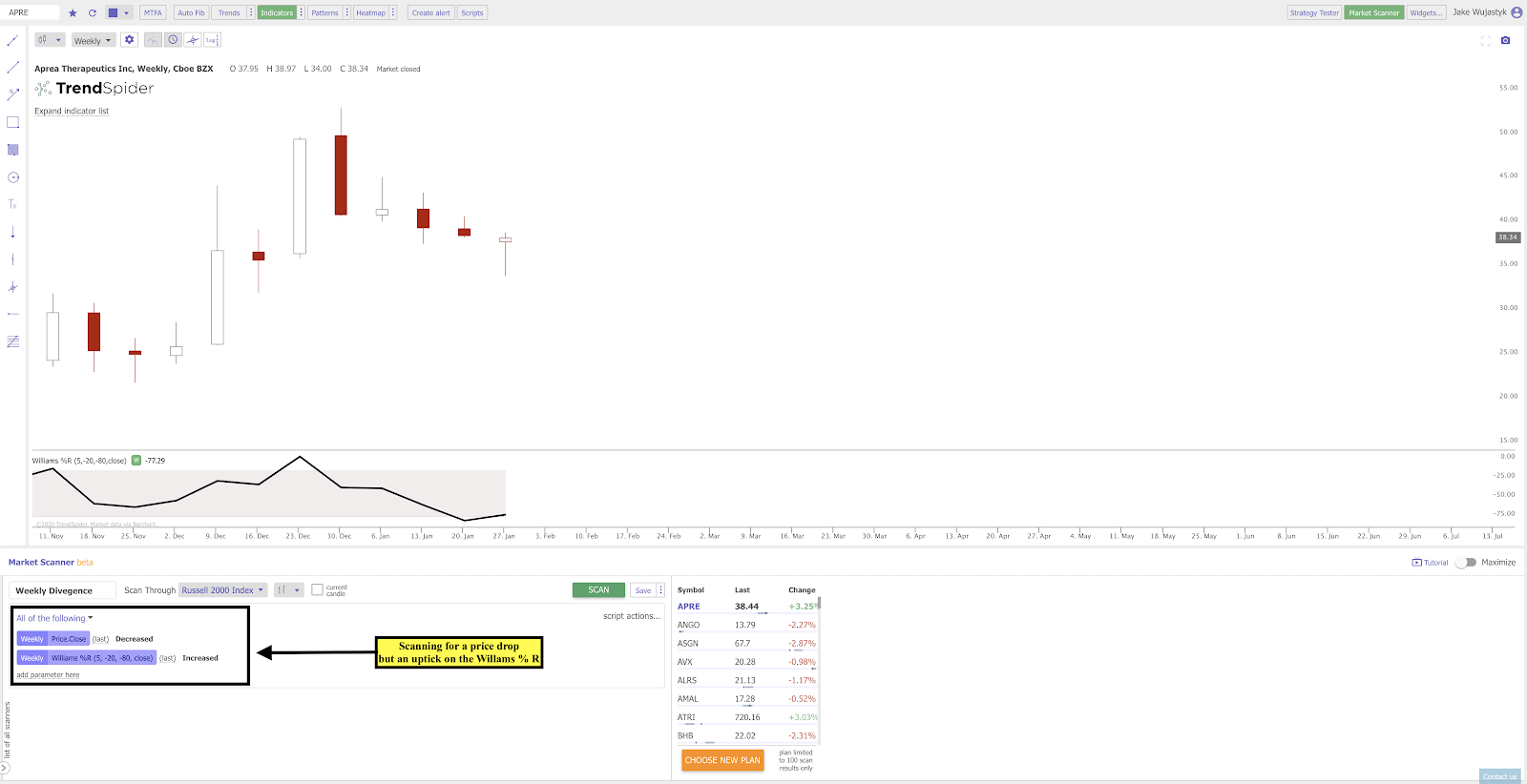
Task: Click the CHOOSE NEW PLAN button
Action: click(722, 760)
